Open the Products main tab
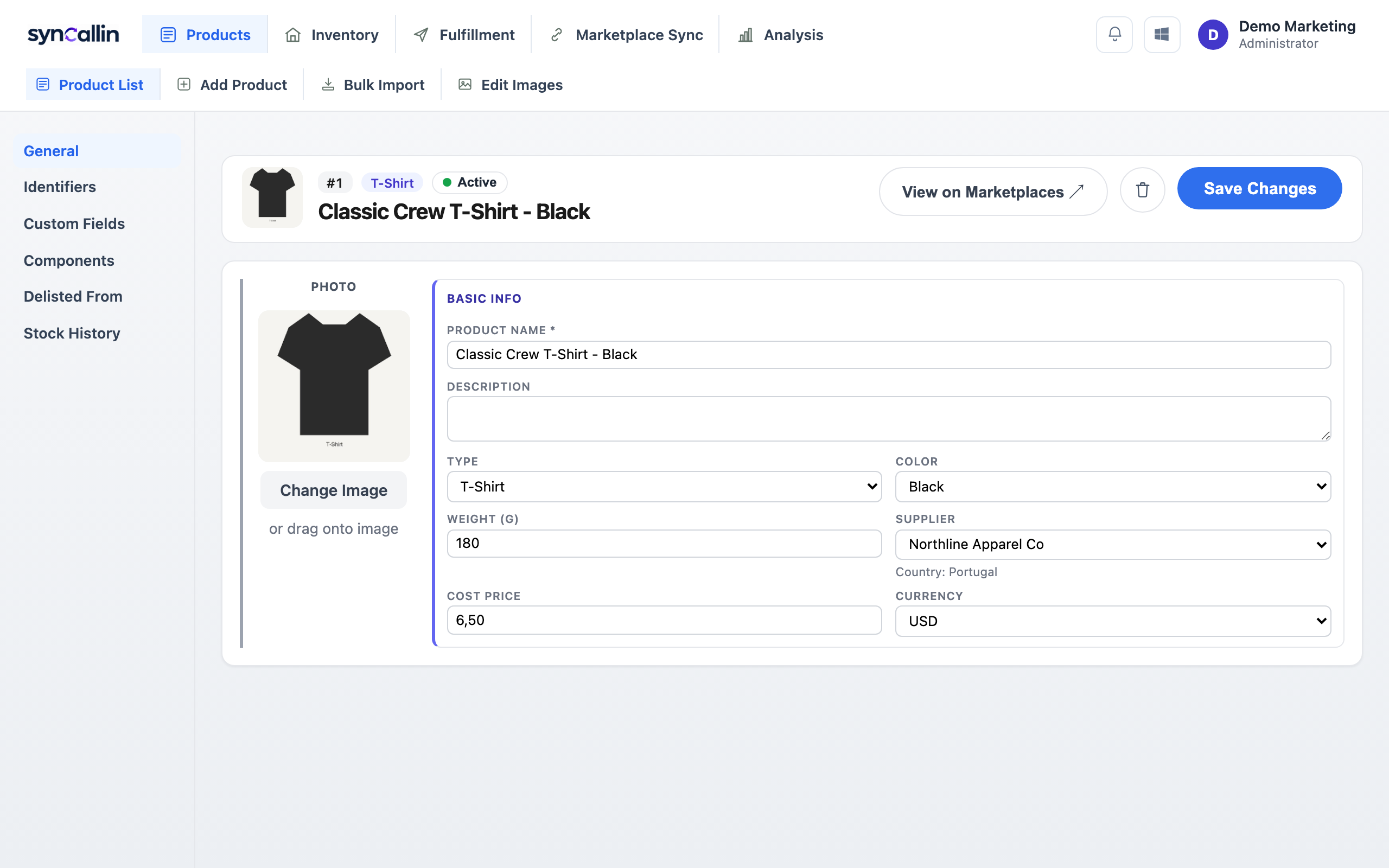This screenshot has width=1389, height=868. point(205,34)
